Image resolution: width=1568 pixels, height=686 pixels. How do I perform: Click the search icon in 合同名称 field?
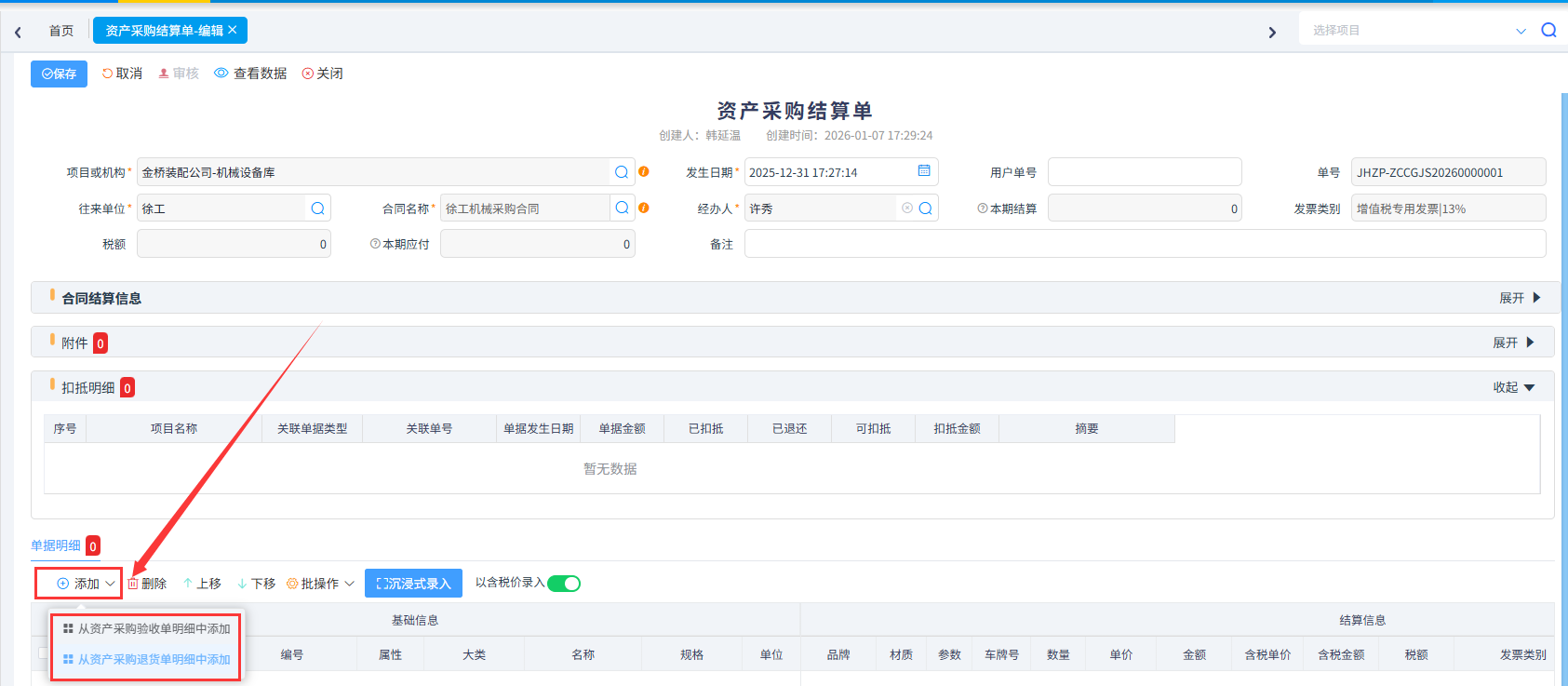(622, 208)
